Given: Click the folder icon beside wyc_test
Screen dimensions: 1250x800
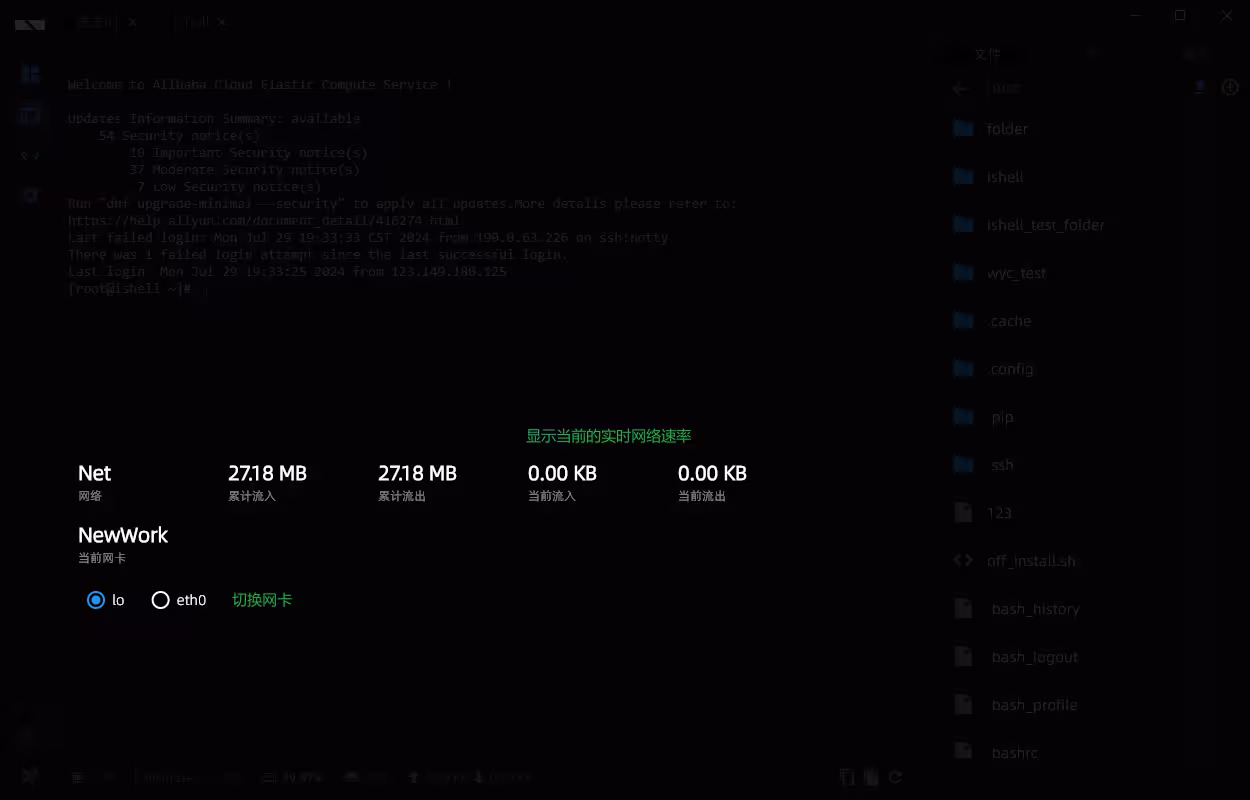Looking at the screenshot, I should pos(963,273).
